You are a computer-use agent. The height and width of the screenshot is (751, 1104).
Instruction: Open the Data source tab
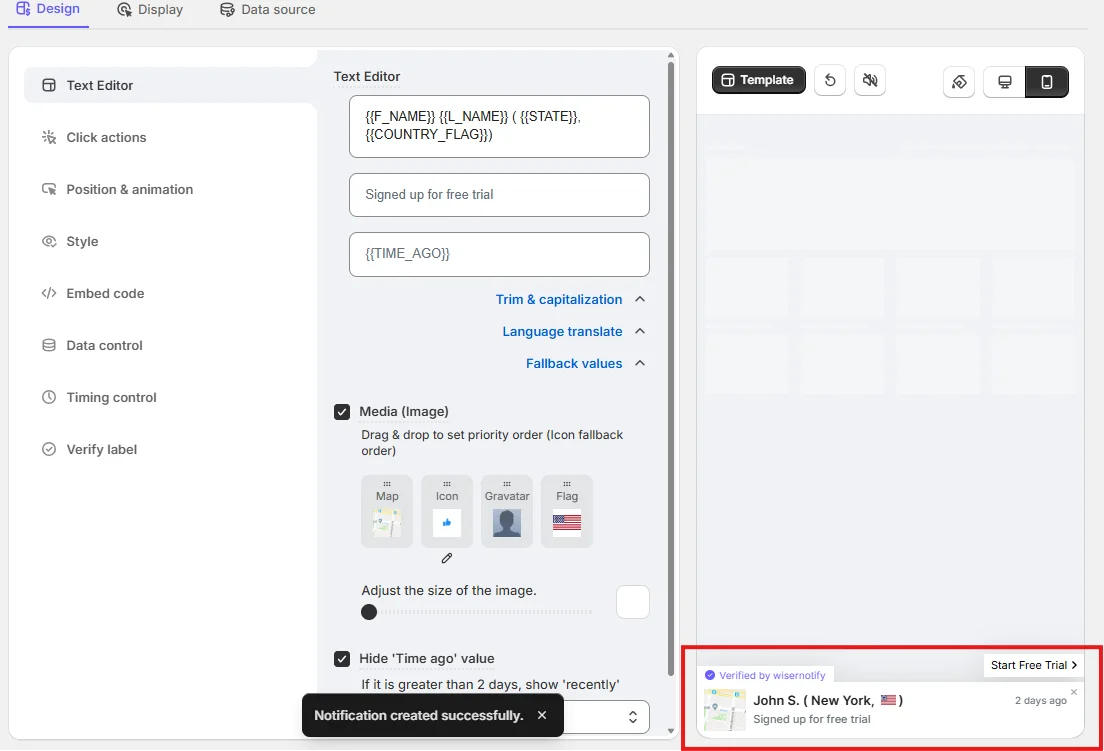point(267,10)
